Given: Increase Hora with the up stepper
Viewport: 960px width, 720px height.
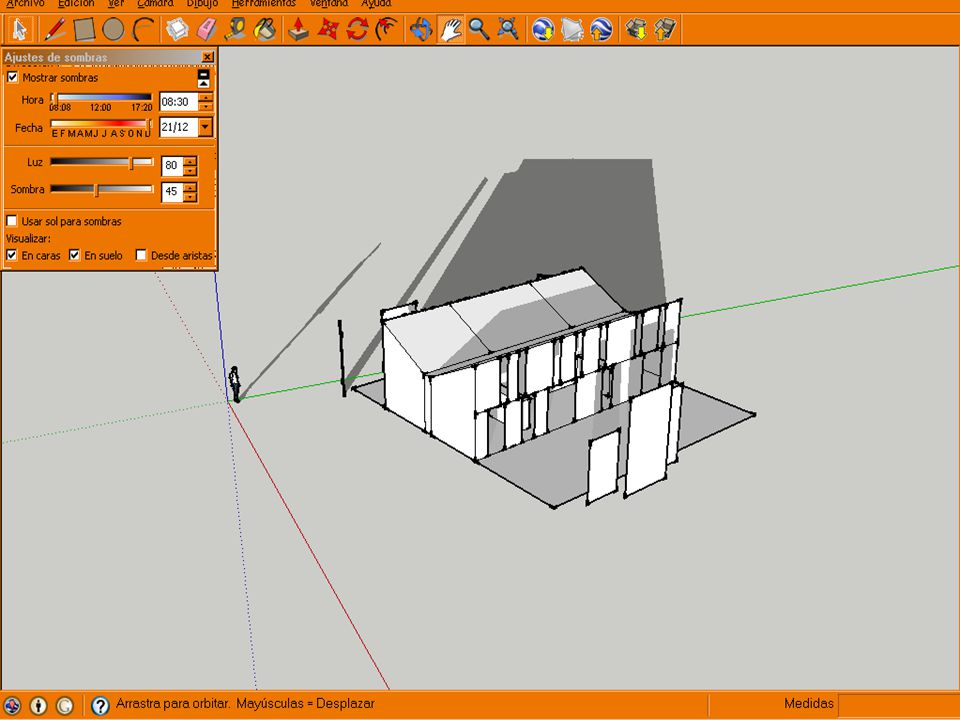Looking at the screenshot, I should [x=206, y=97].
